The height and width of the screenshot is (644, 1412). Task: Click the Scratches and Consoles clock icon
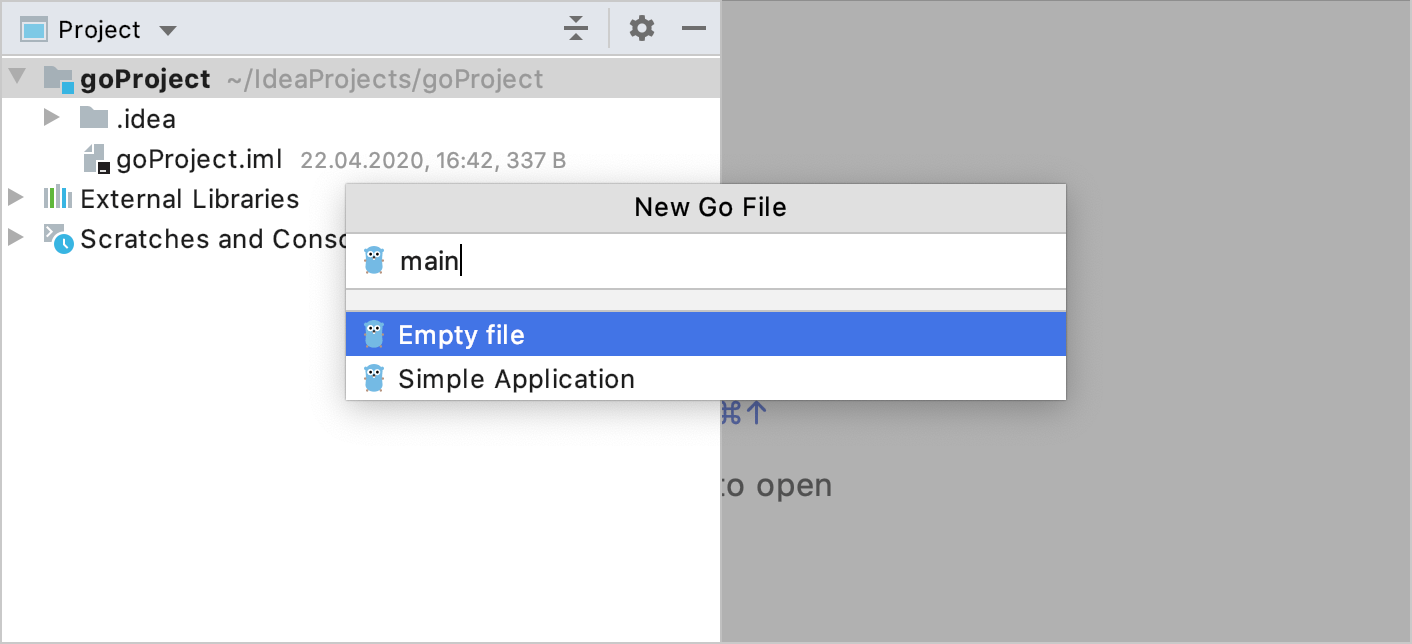coord(59,240)
